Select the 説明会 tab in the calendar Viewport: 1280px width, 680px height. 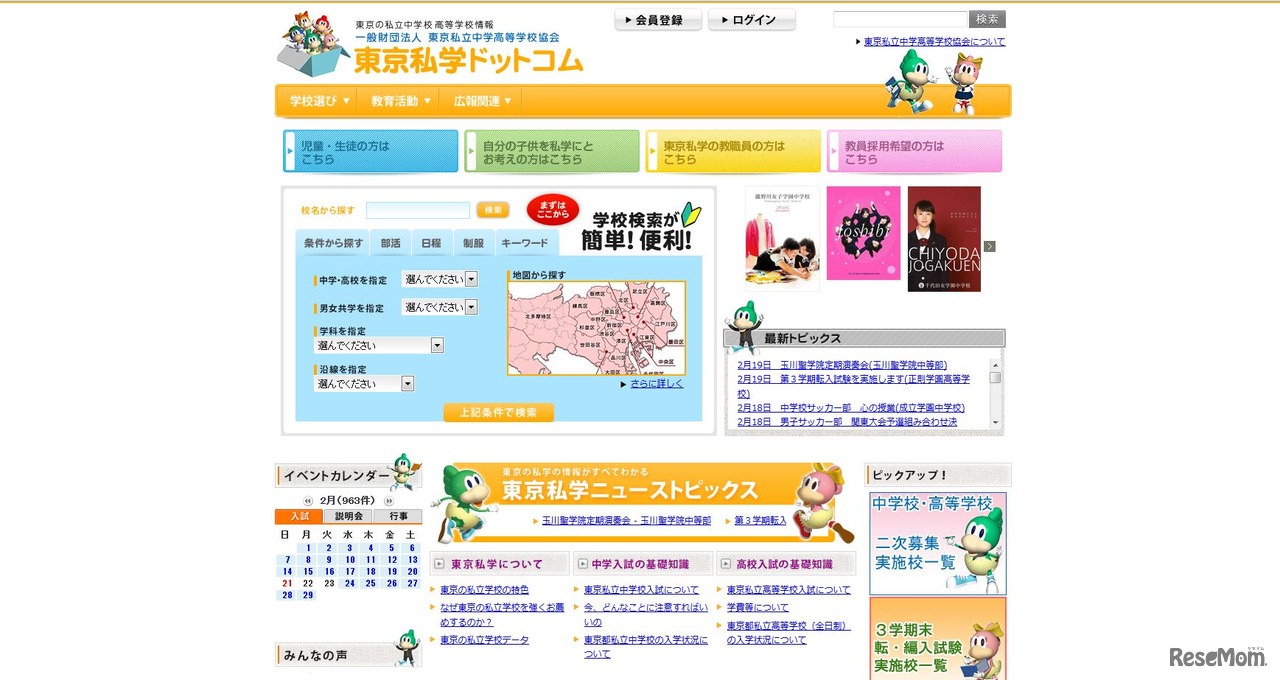347,514
